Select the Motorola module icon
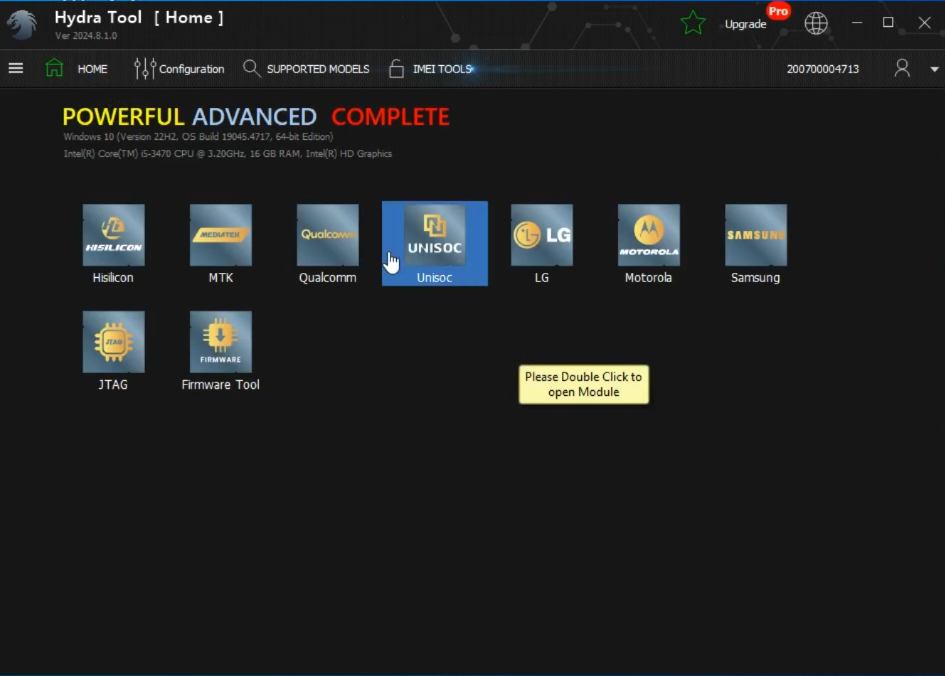Image resolution: width=945 pixels, height=676 pixels. click(648, 235)
